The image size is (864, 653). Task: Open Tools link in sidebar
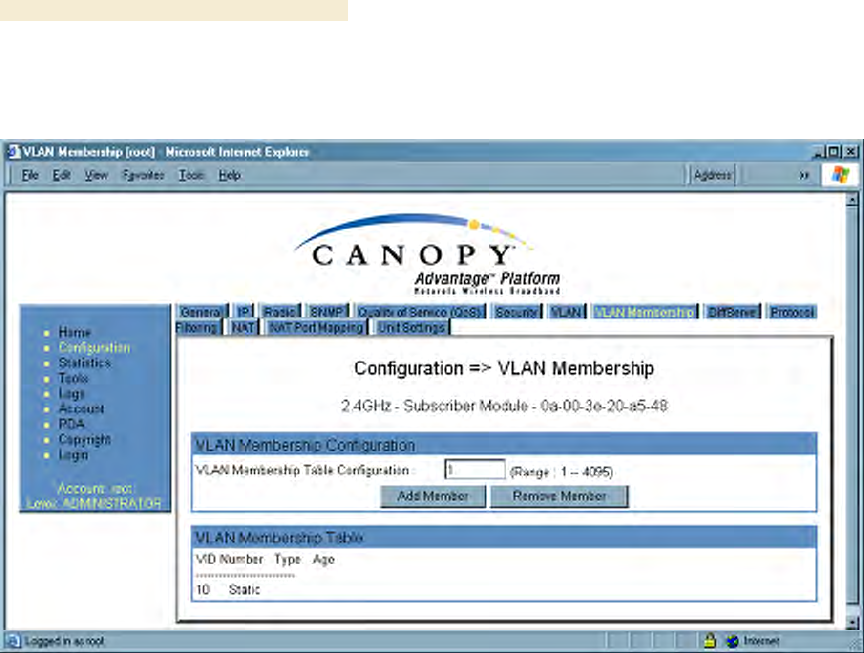click(73, 379)
